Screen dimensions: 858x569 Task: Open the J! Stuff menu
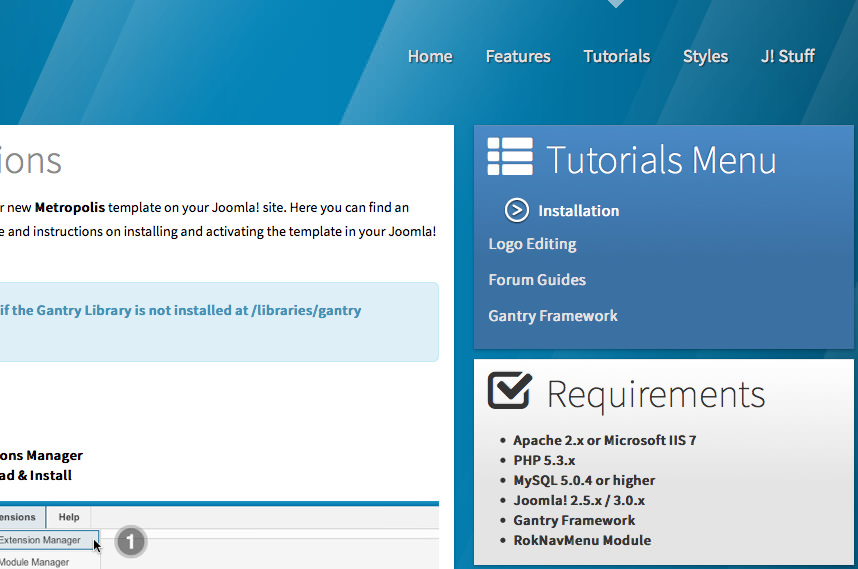click(787, 56)
